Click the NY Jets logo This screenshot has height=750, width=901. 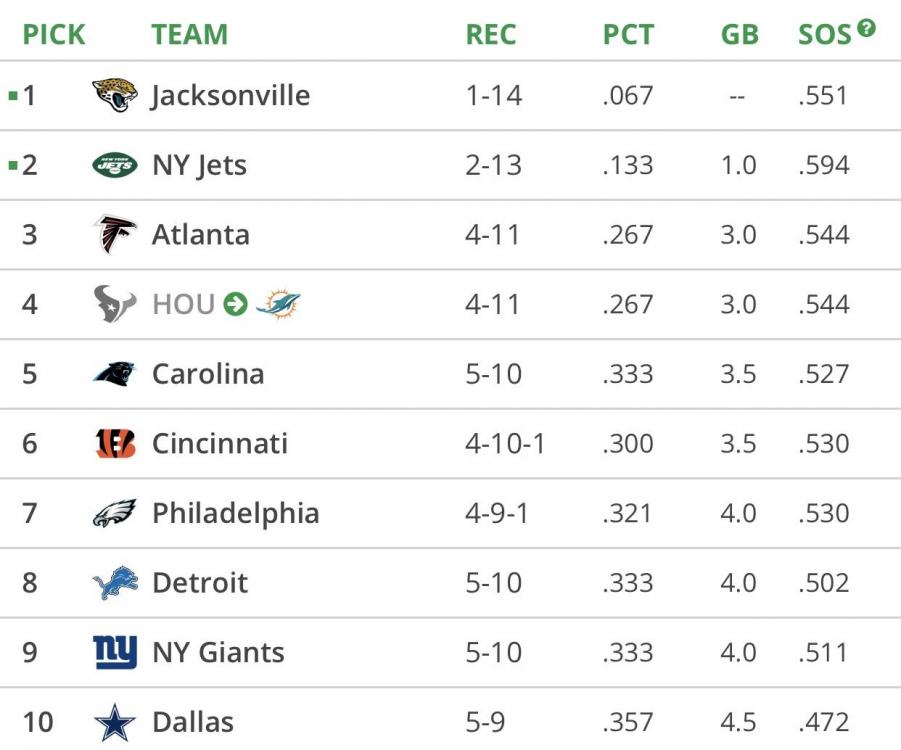(115, 165)
